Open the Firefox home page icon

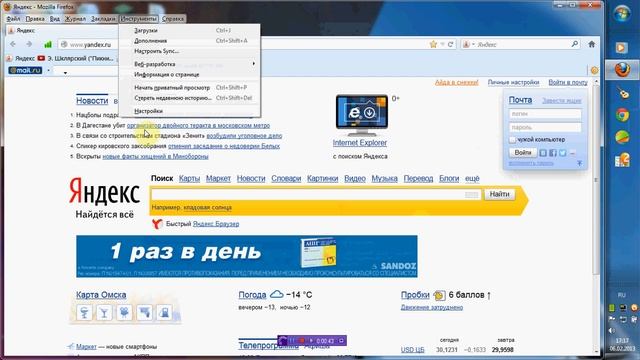pos(591,44)
